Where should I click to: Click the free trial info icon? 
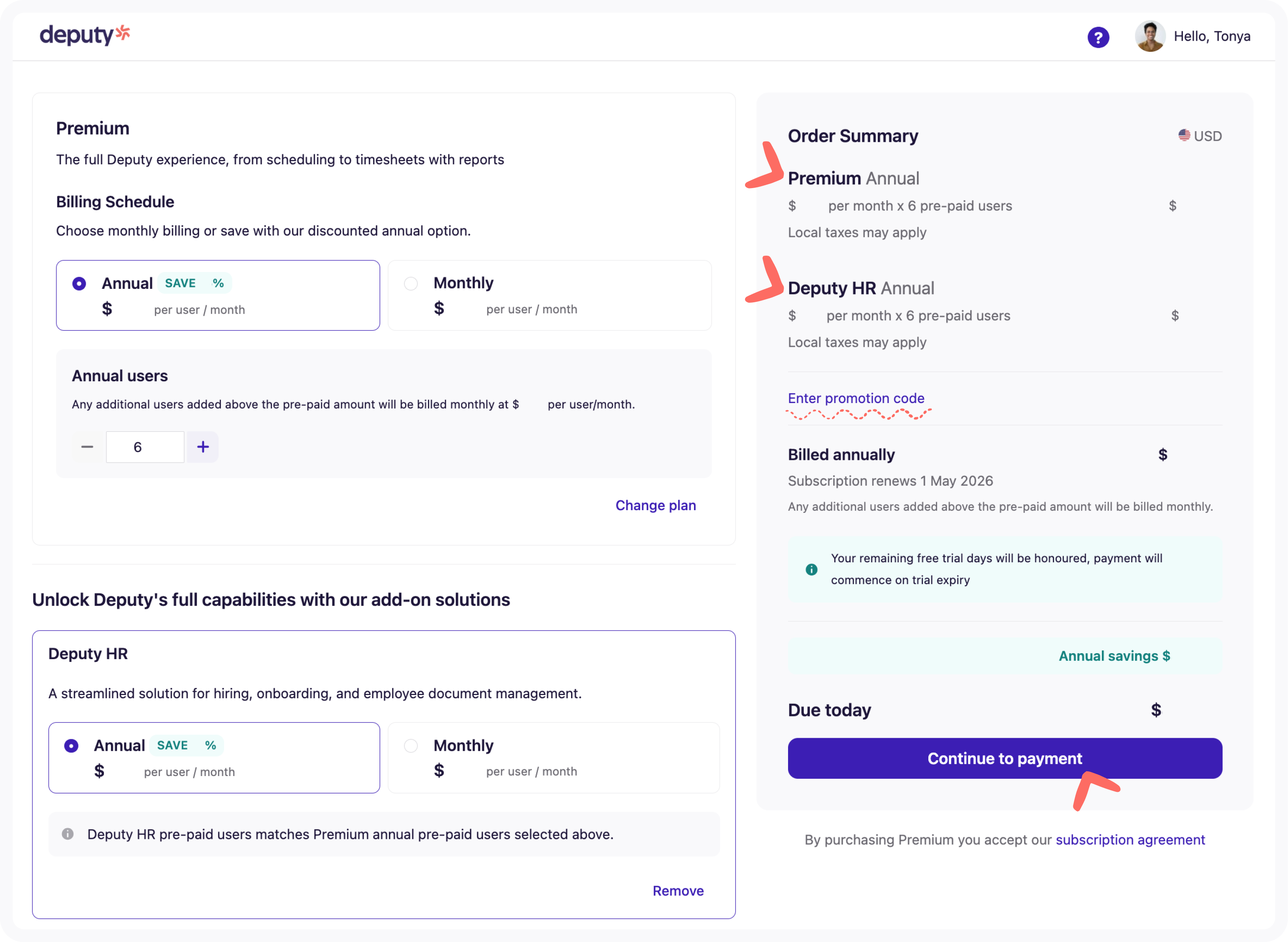811,569
